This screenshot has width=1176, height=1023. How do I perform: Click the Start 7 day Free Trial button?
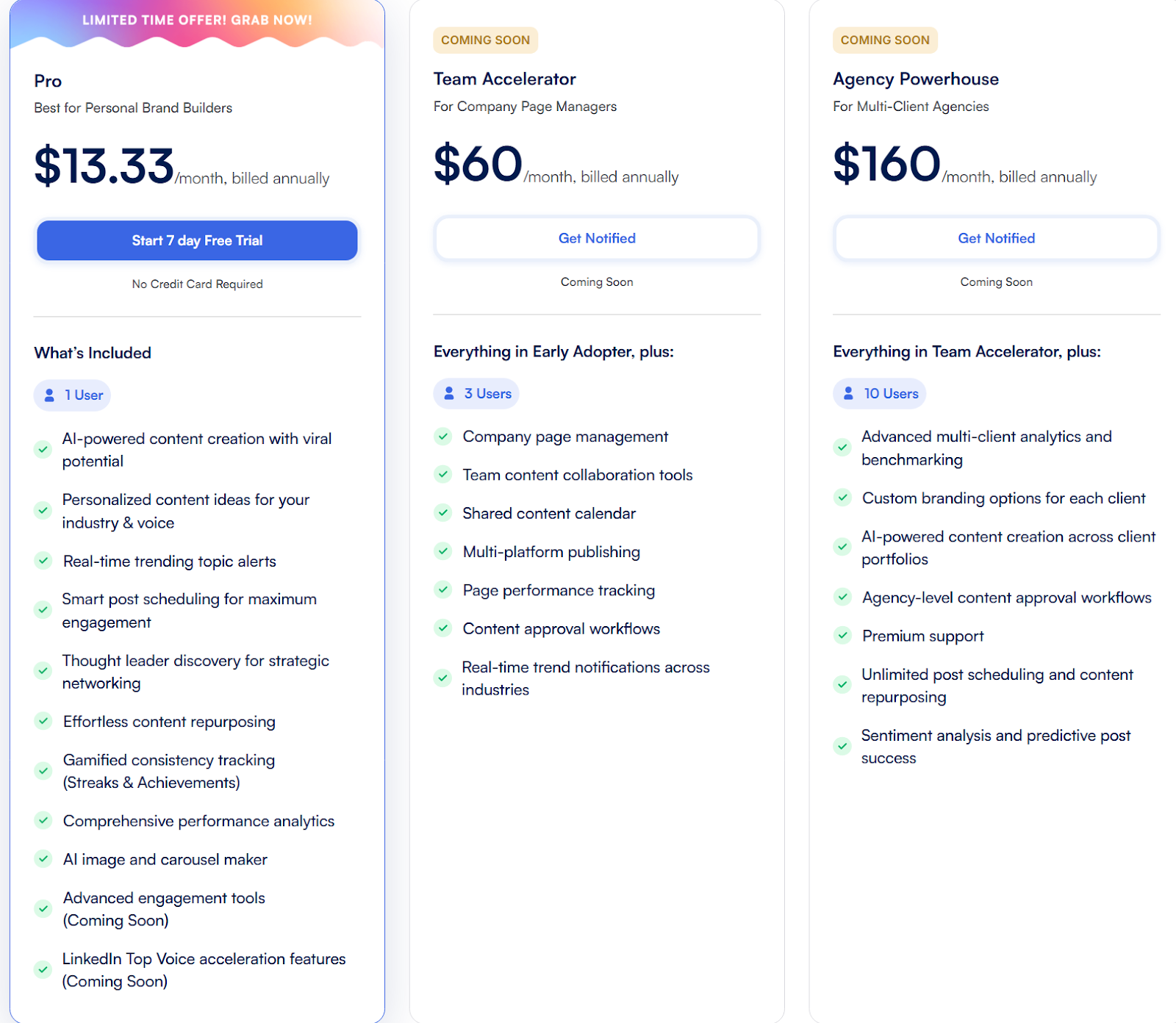[x=197, y=240]
